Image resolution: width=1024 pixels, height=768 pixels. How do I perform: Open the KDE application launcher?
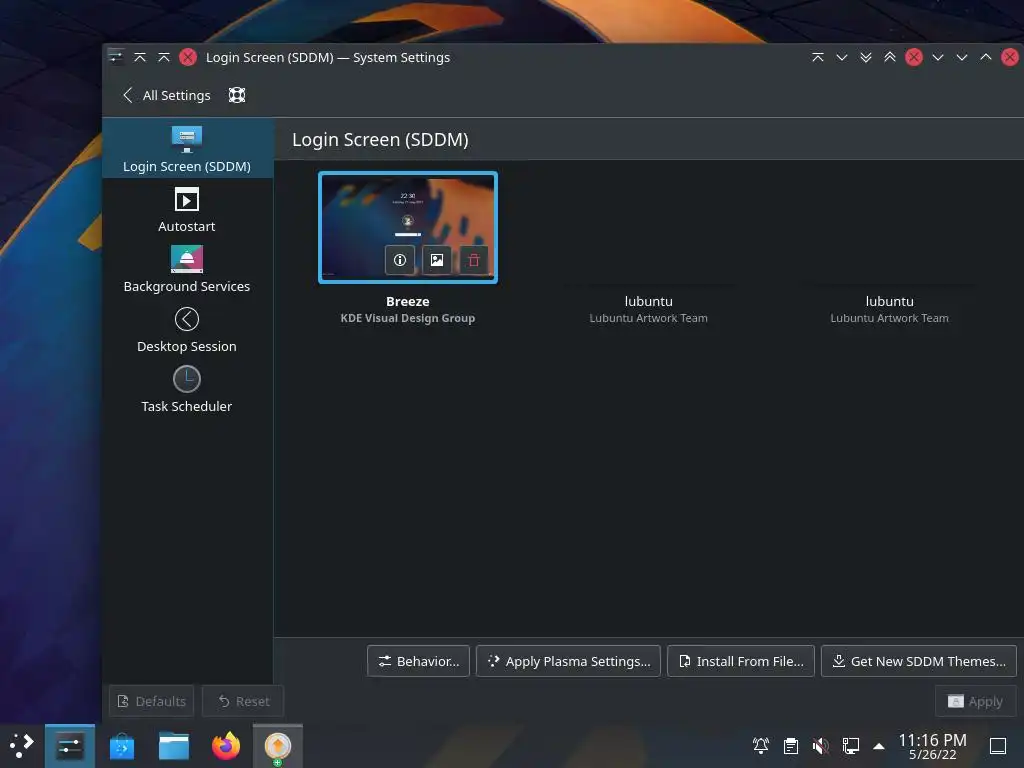coord(22,746)
